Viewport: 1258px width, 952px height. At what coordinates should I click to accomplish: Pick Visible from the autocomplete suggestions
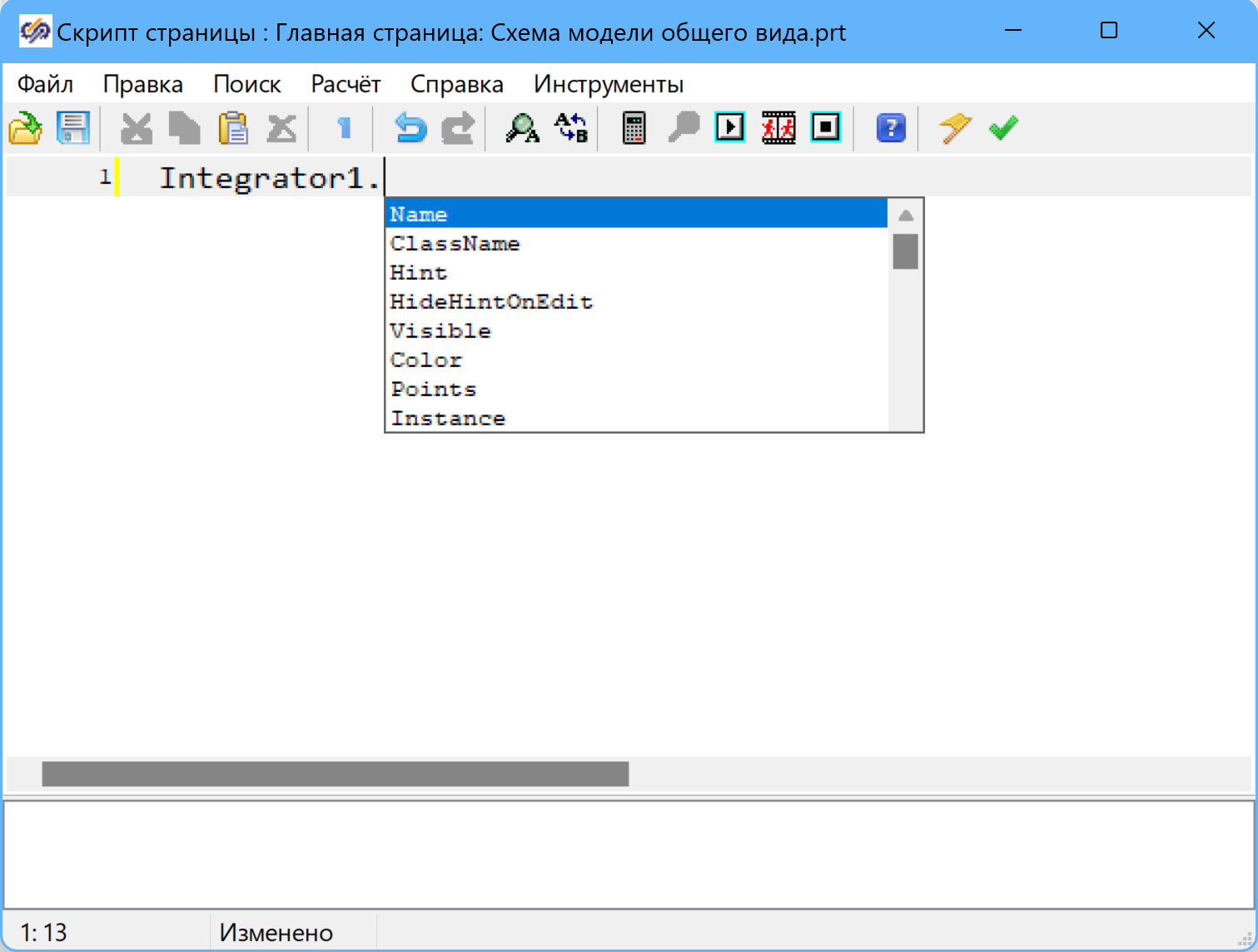point(440,331)
